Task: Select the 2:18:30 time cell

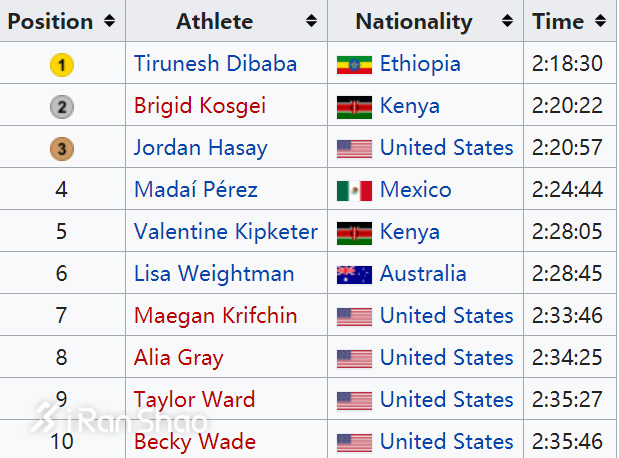Action: click(x=567, y=64)
